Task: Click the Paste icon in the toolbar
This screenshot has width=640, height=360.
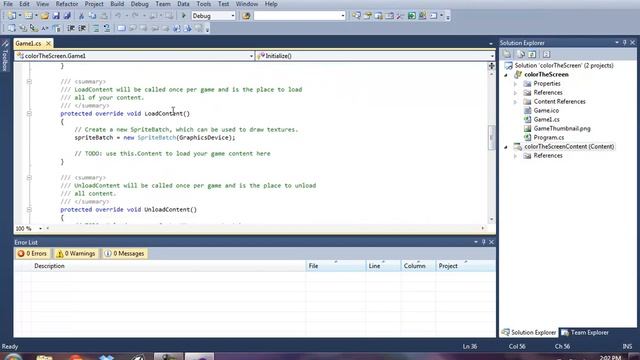Action: pyautogui.click(x=104, y=16)
